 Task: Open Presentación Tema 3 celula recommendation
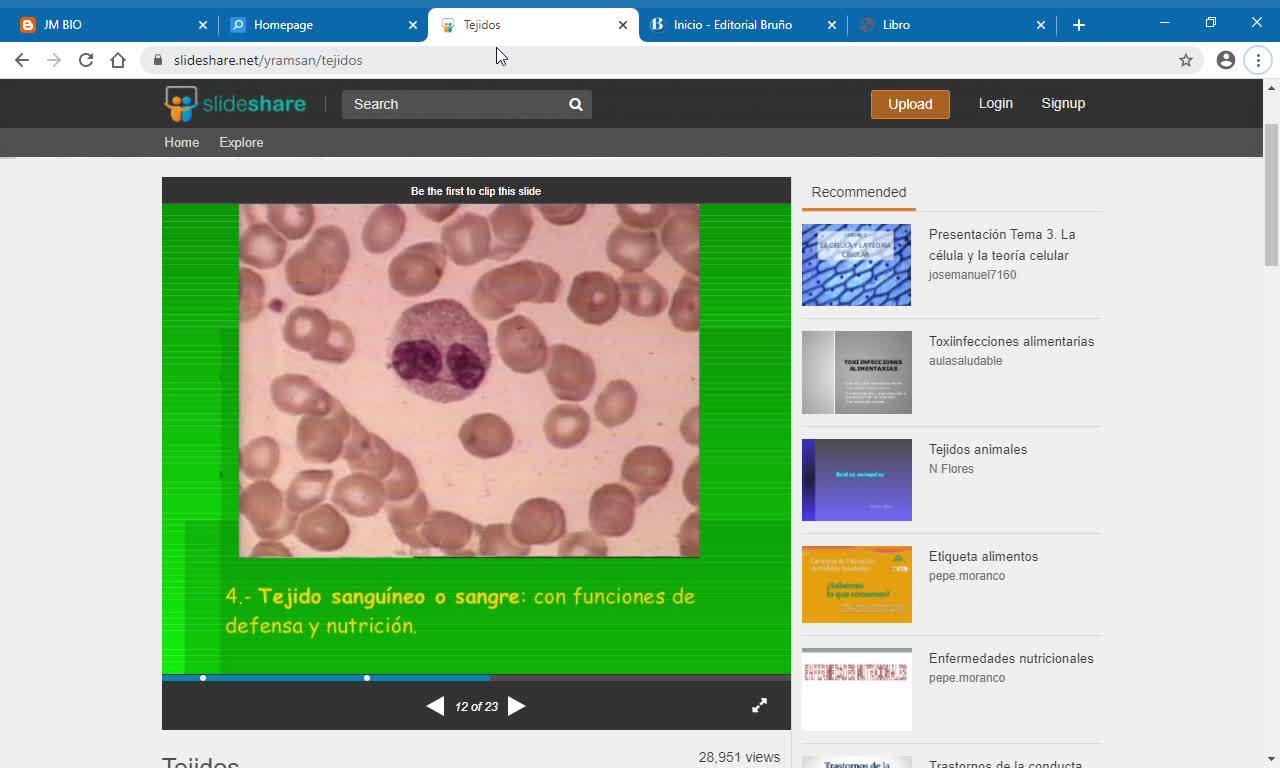(1002, 245)
